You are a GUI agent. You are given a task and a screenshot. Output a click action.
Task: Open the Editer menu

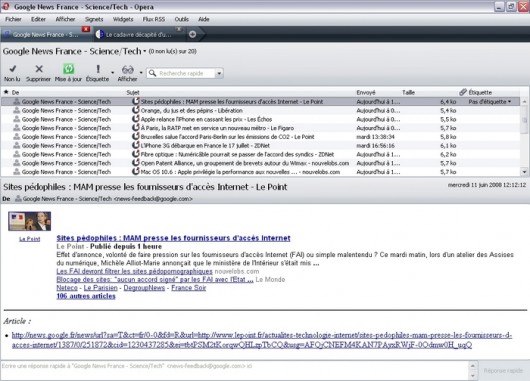point(38,19)
